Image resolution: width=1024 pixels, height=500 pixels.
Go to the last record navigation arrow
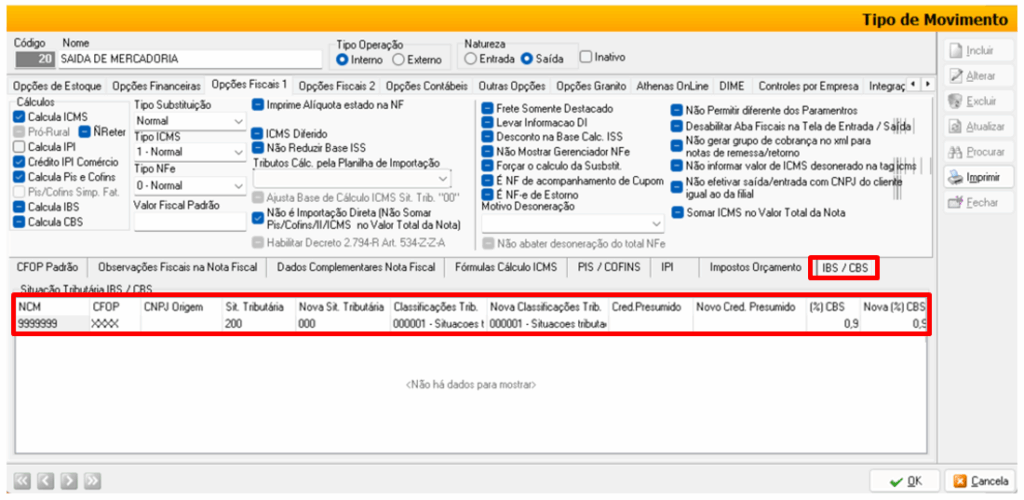coord(93,481)
